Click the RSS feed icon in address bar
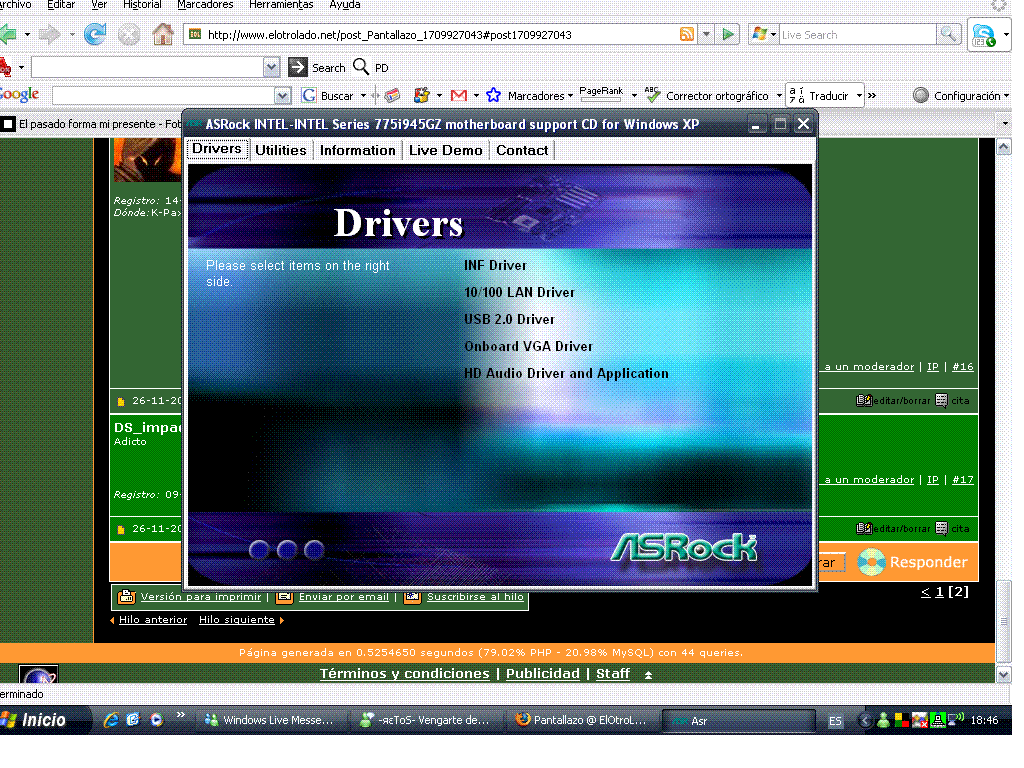Image resolution: width=1024 pixels, height=768 pixels. [687, 34]
